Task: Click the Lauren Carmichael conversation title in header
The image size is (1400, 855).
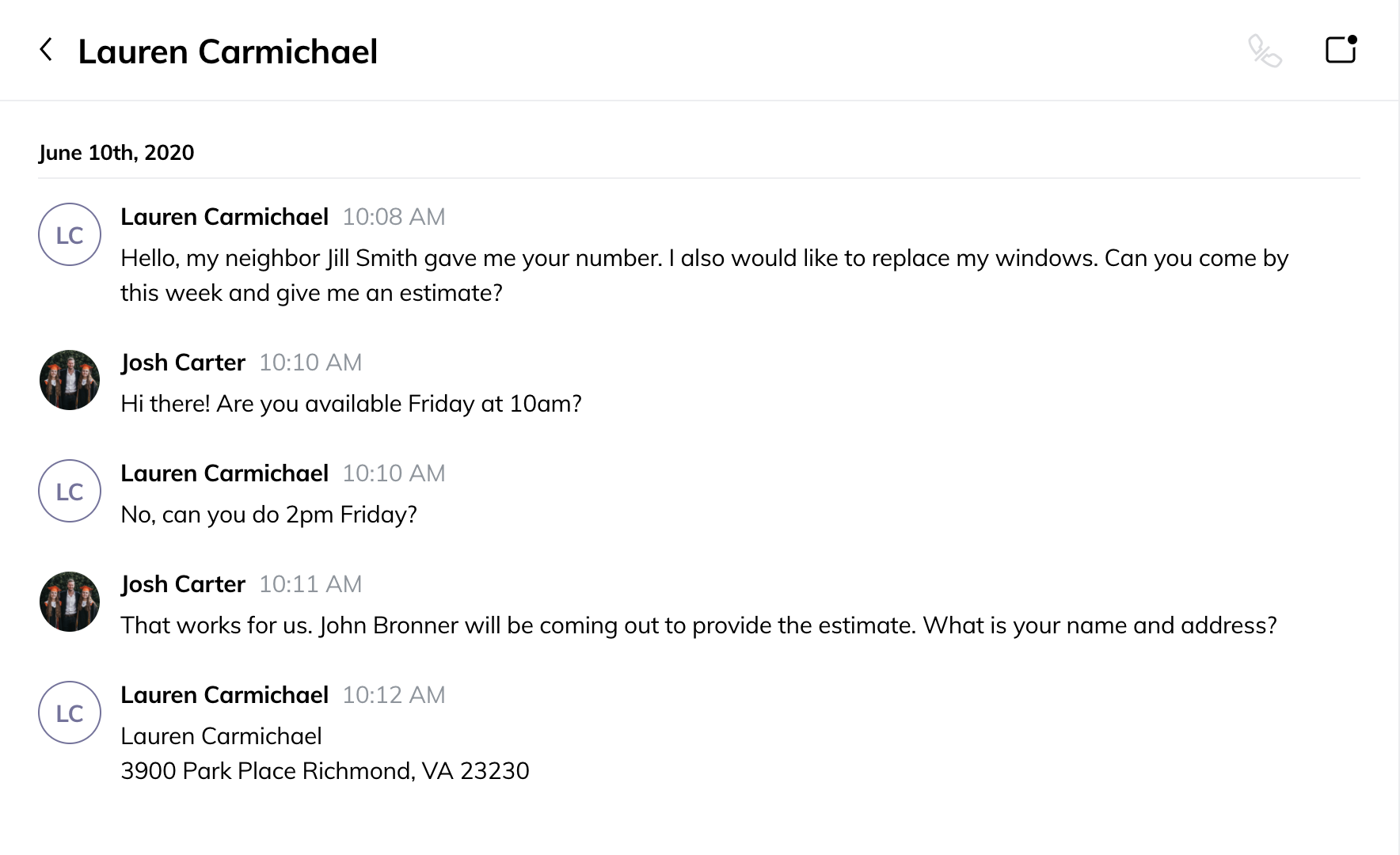Action: 227,51
